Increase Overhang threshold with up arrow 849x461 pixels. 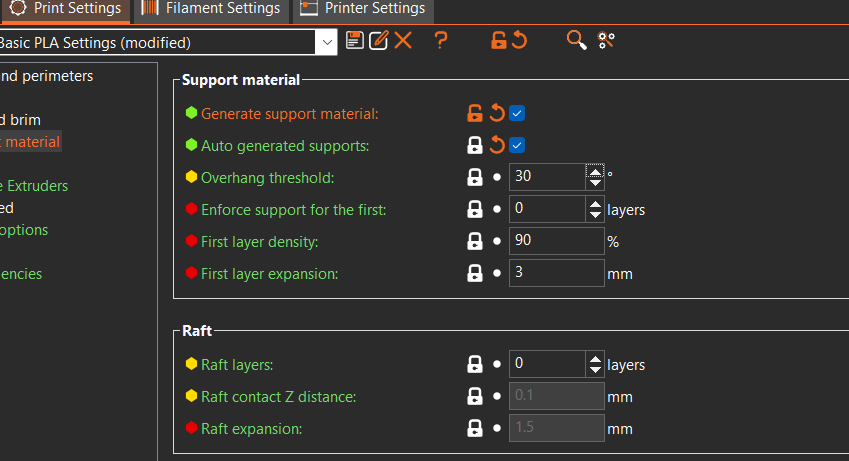click(595, 172)
